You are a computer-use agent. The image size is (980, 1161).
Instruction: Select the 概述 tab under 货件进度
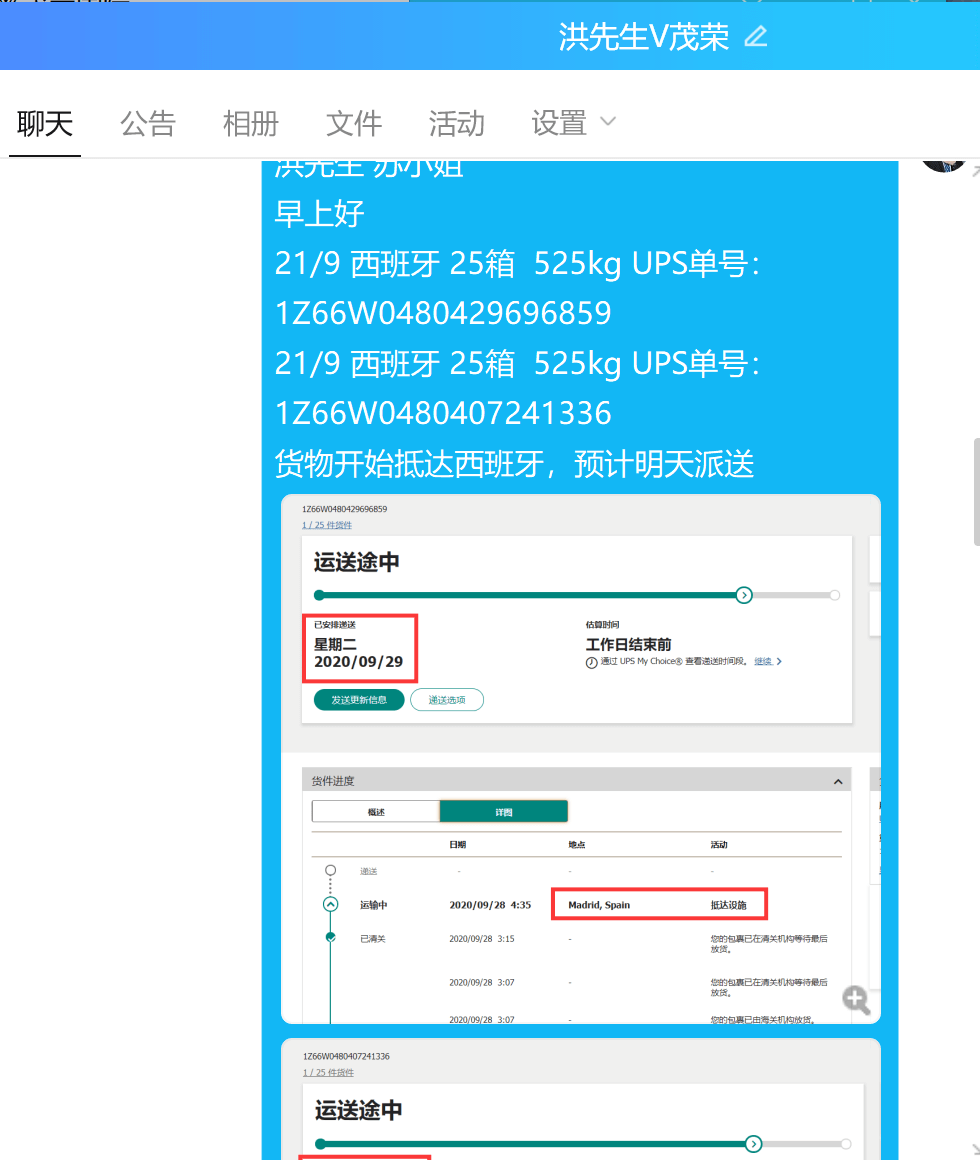pyautogui.click(x=376, y=812)
